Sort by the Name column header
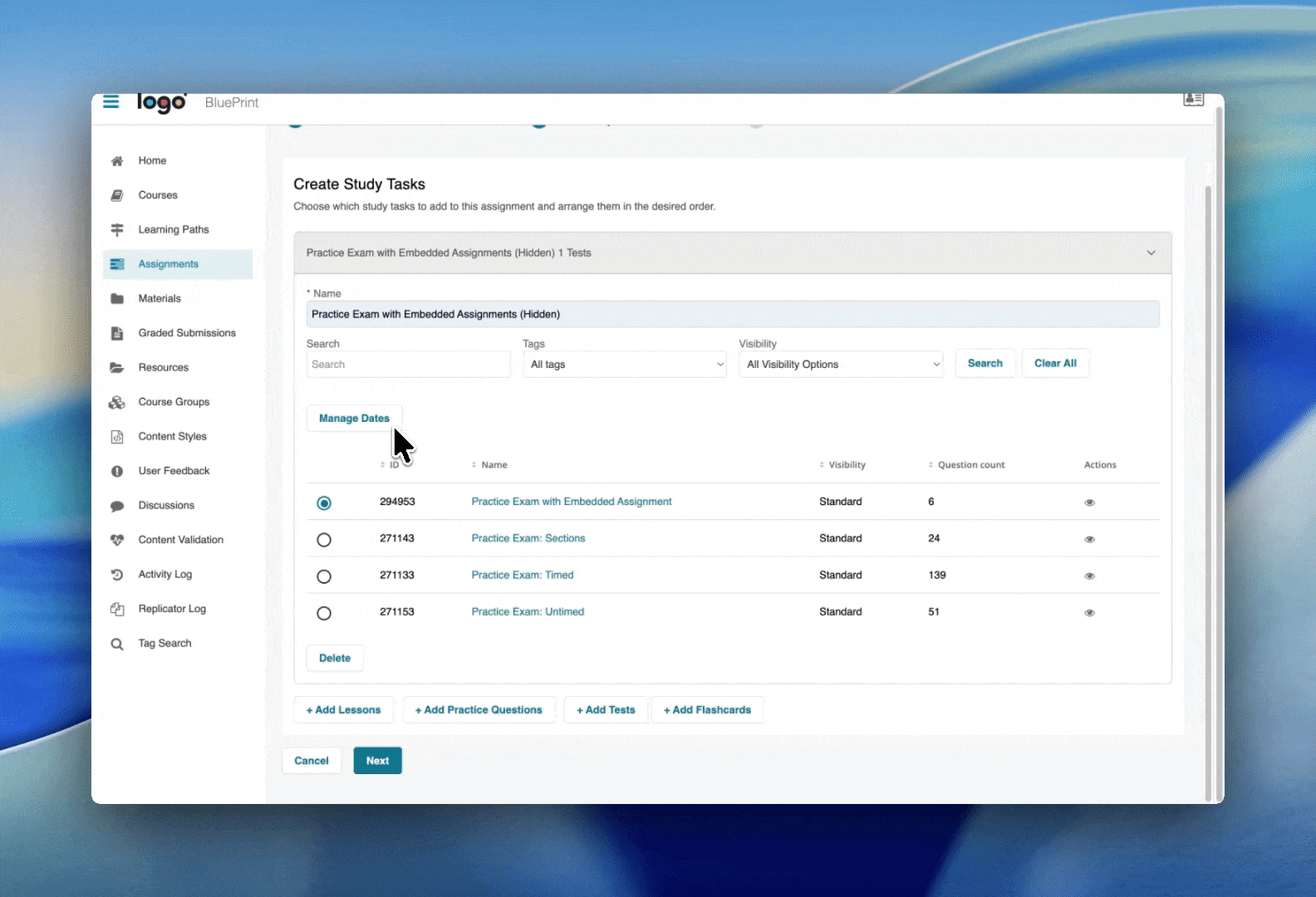Viewport: 1316px width, 897px height. click(489, 465)
